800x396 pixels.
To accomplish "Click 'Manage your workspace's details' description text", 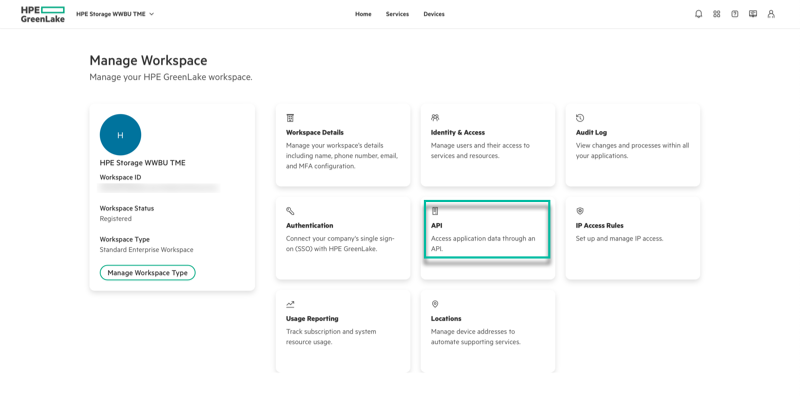I will click(x=342, y=156).
